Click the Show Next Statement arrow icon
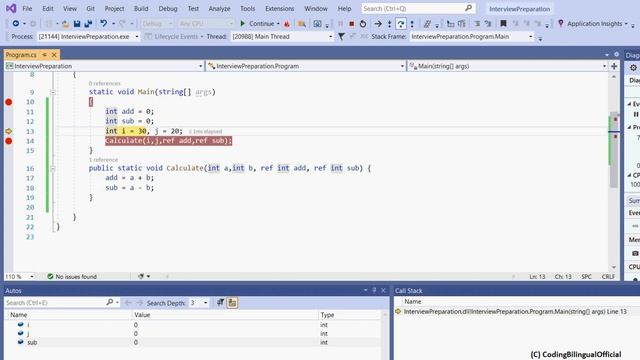 coord(378,24)
